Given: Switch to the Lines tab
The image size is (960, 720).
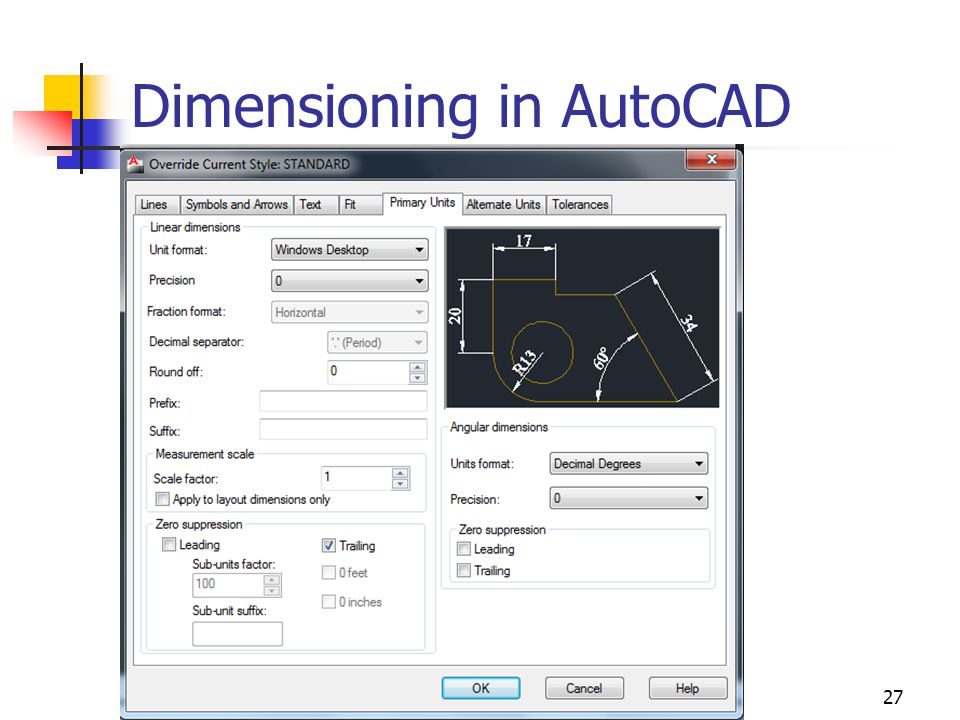Looking at the screenshot, I should pyautogui.click(x=157, y=204).
